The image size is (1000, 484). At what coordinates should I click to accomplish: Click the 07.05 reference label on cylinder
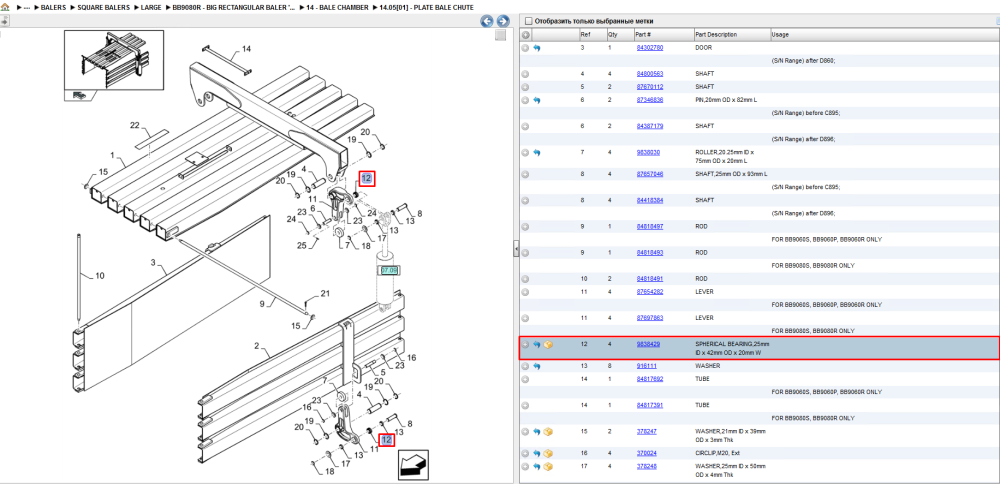[389, 270]
